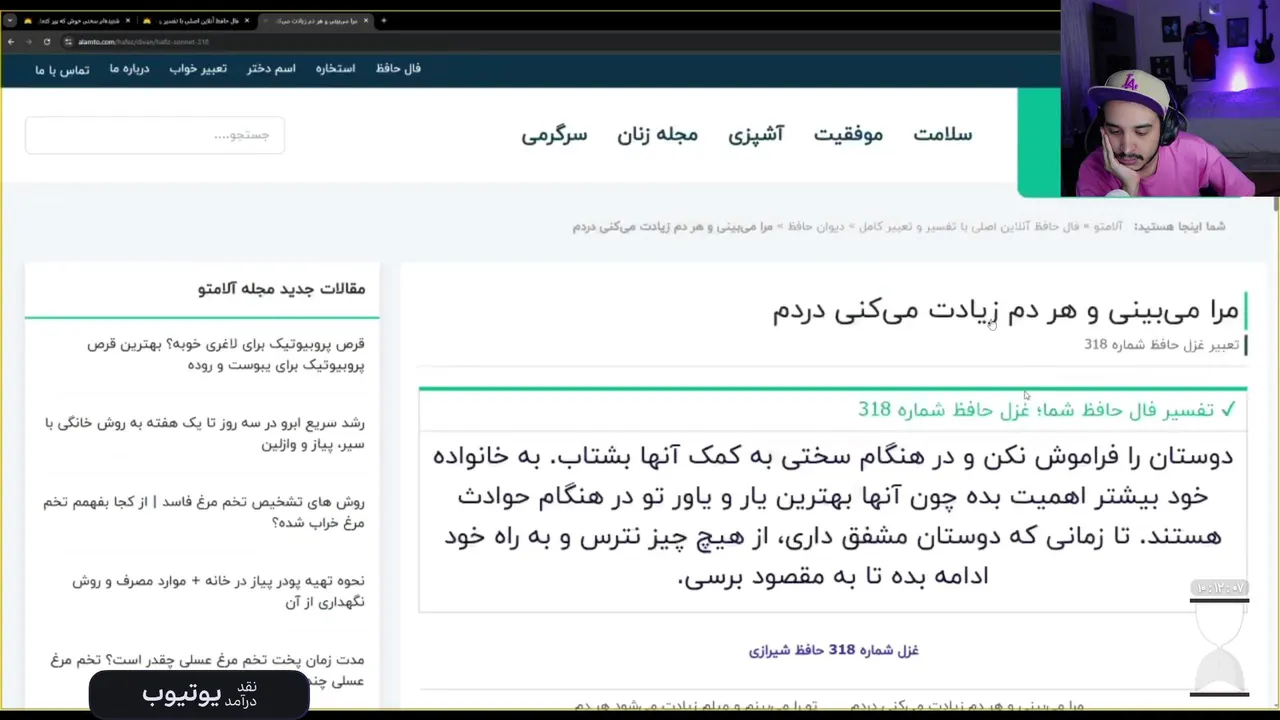The height and width of the screenshot is (720, 1280).
Task: Open article 'روش های تشخیص تخم مرغ فاسد'
Action: 204,512
